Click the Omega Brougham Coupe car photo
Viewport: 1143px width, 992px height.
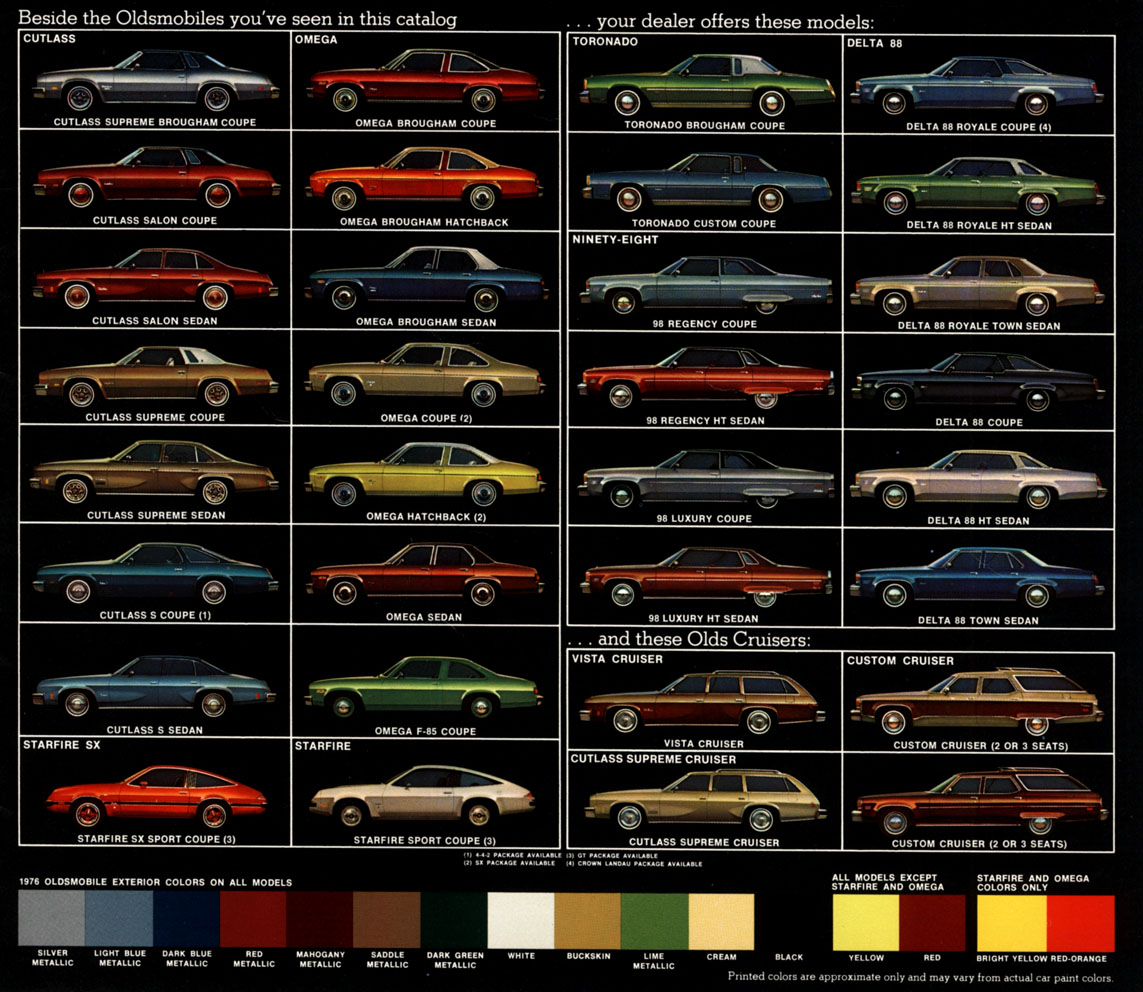pyautogui.click(x=426, y=80)
